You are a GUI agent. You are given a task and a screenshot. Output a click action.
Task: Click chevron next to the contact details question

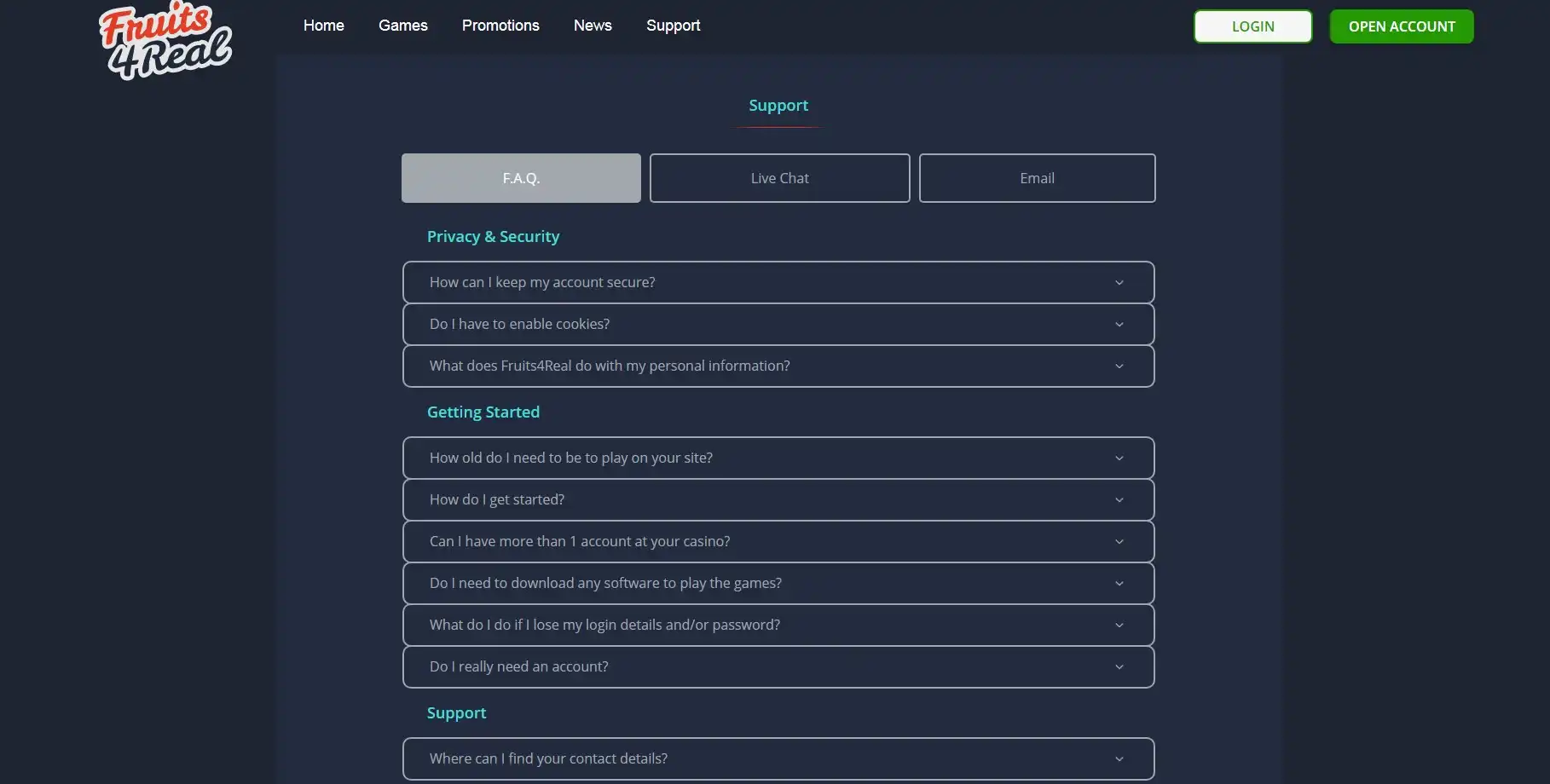tap(1119, 759)
